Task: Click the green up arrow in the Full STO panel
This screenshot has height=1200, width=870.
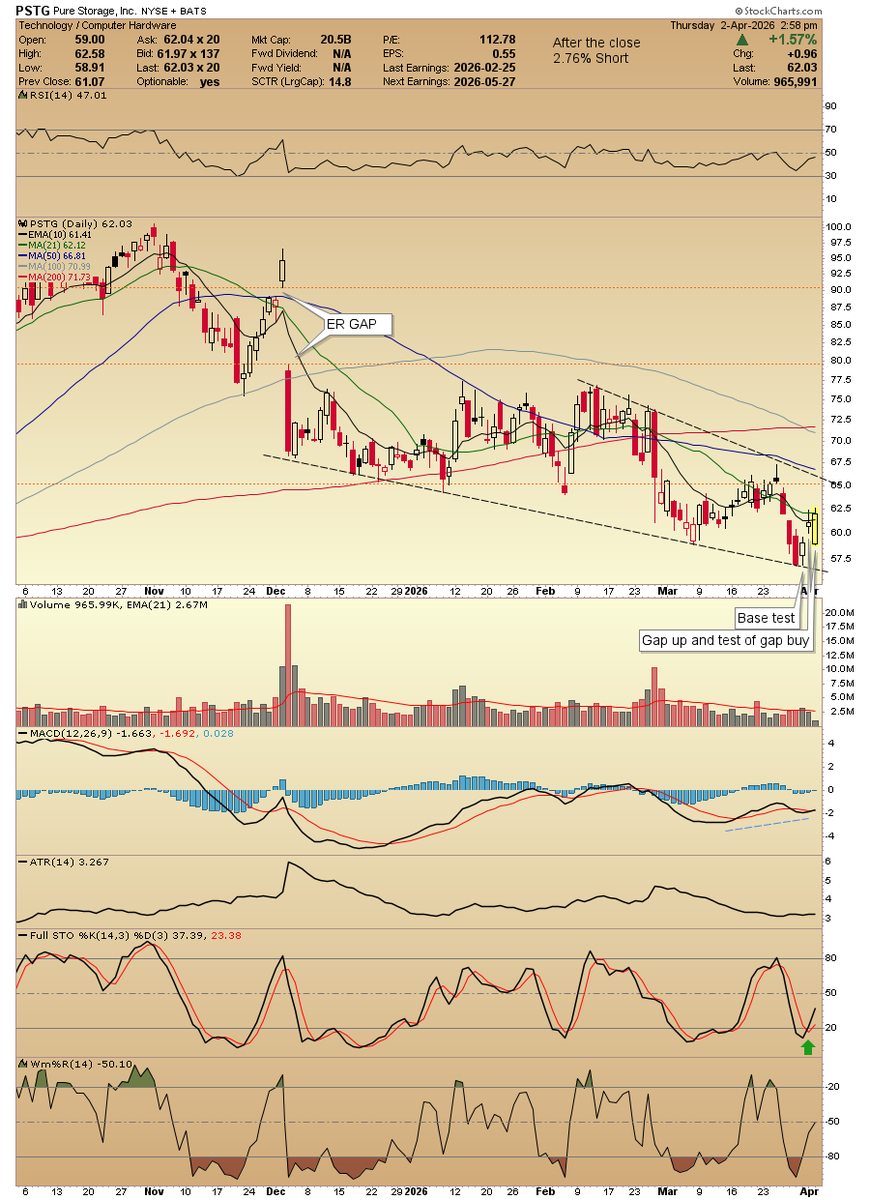Action: click(808, 1047)
